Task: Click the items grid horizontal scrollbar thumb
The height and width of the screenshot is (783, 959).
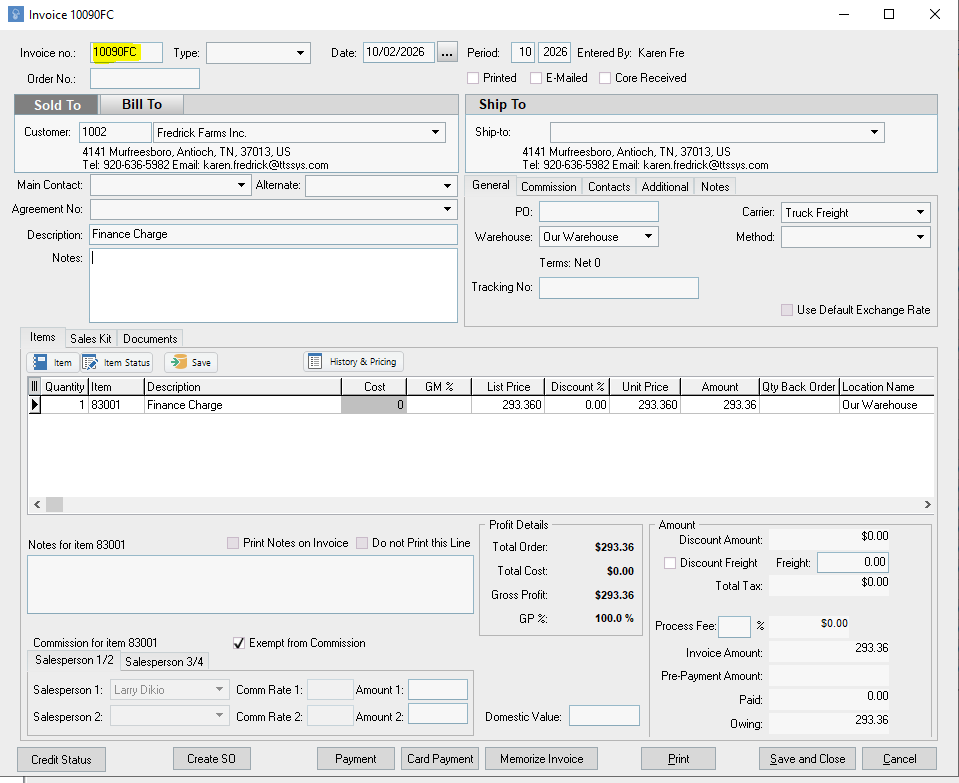Action: click(54, 504)
